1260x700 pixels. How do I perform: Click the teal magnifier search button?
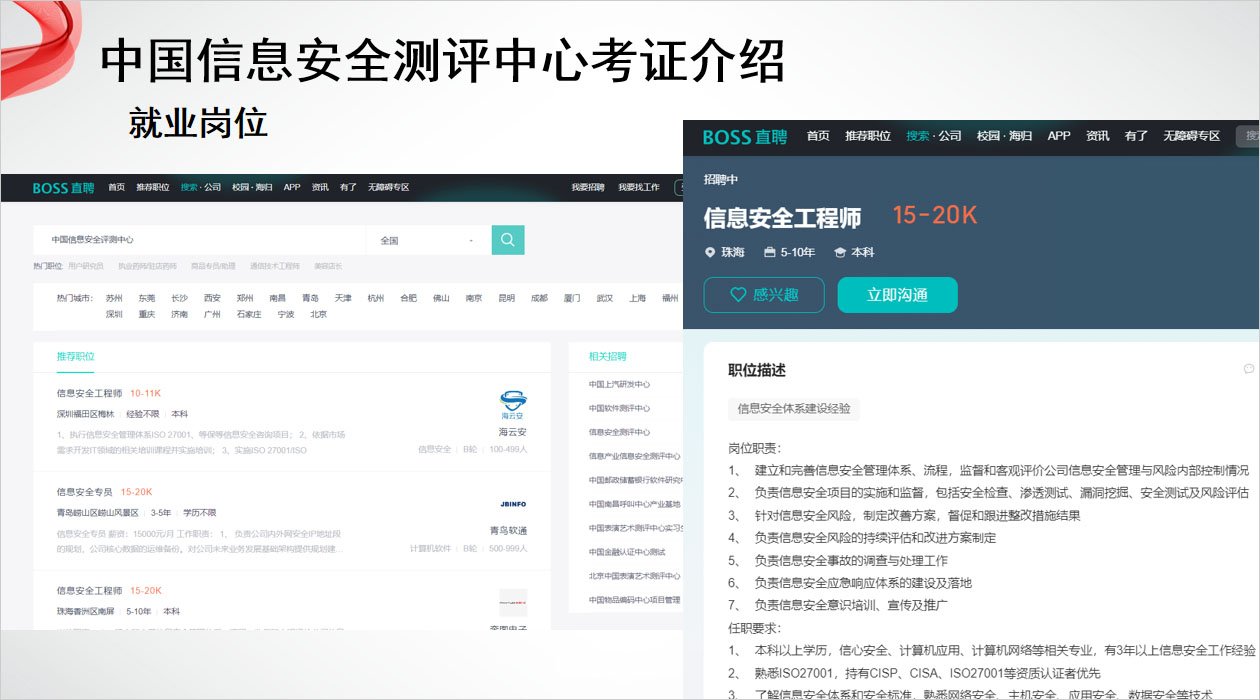[508, 240]
